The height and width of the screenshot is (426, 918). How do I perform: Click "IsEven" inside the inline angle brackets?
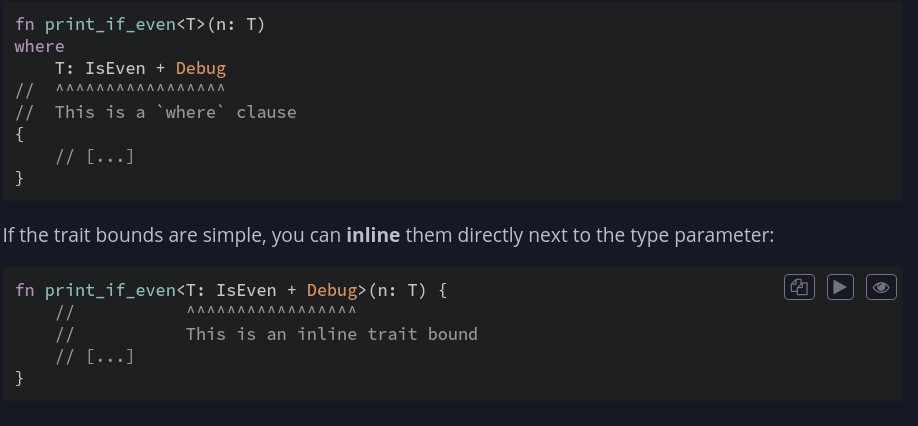[x=246, y=290]
